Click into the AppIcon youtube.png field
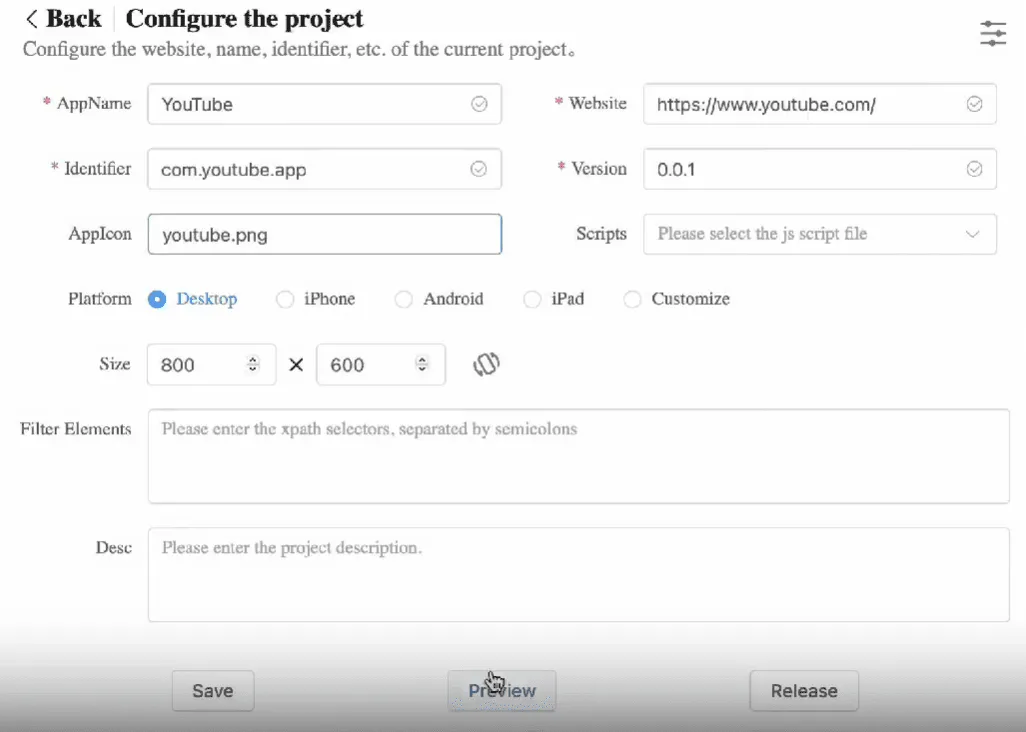 tap(324, 235)
